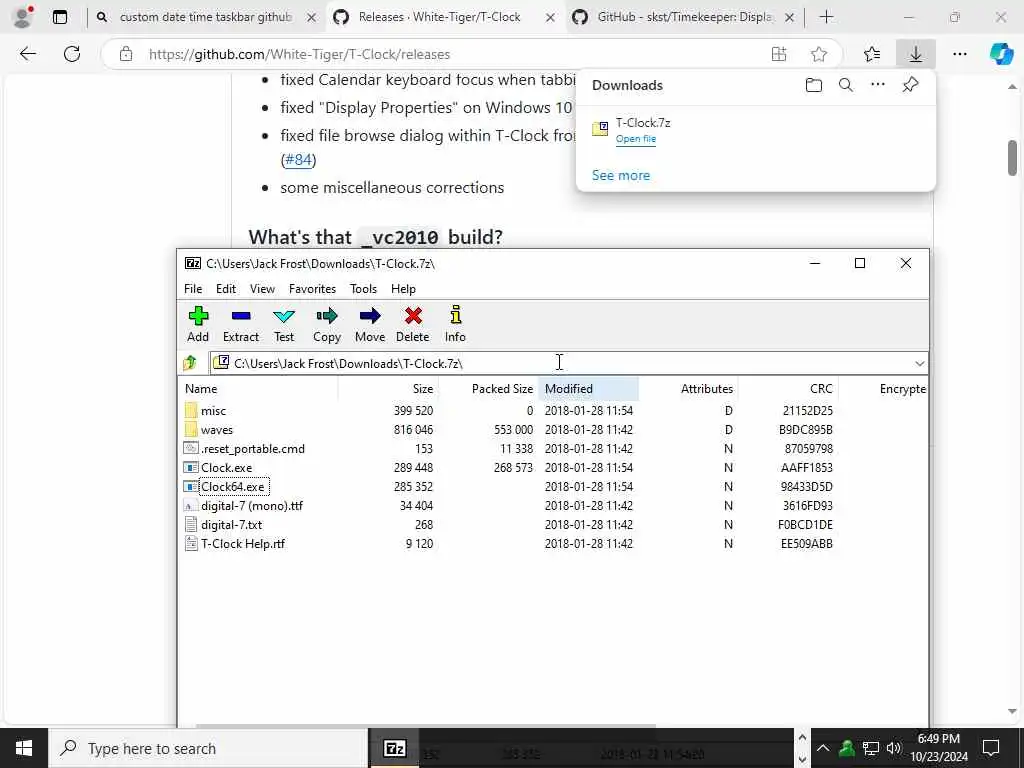Show hidden system tray icons
Image resolution: width=1024 pixels, height=768 pixels.
click(x=823, y=748)
